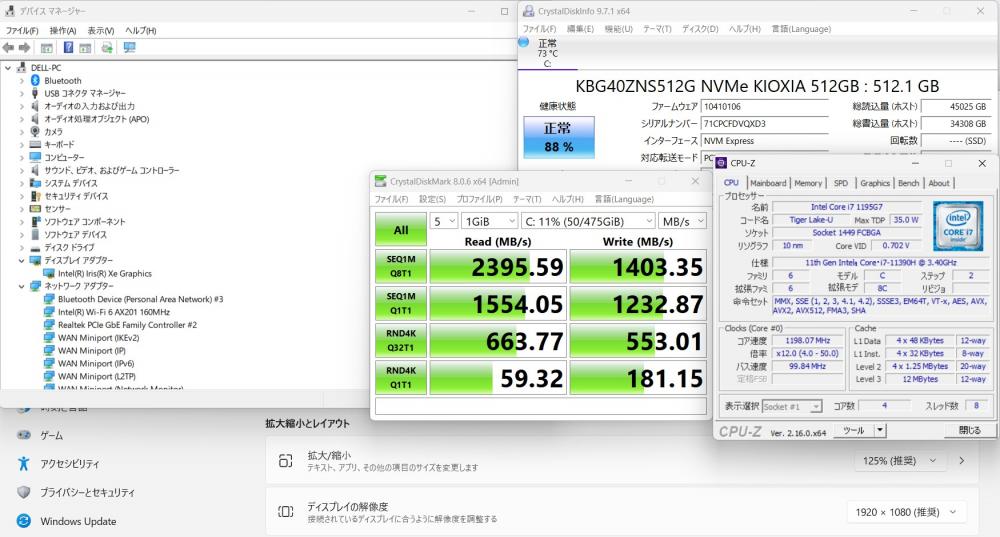Open the 125% scale dropdown
Image resolution: width=1000 pixels, height=537 pixels.
click(x=899, y=461)
